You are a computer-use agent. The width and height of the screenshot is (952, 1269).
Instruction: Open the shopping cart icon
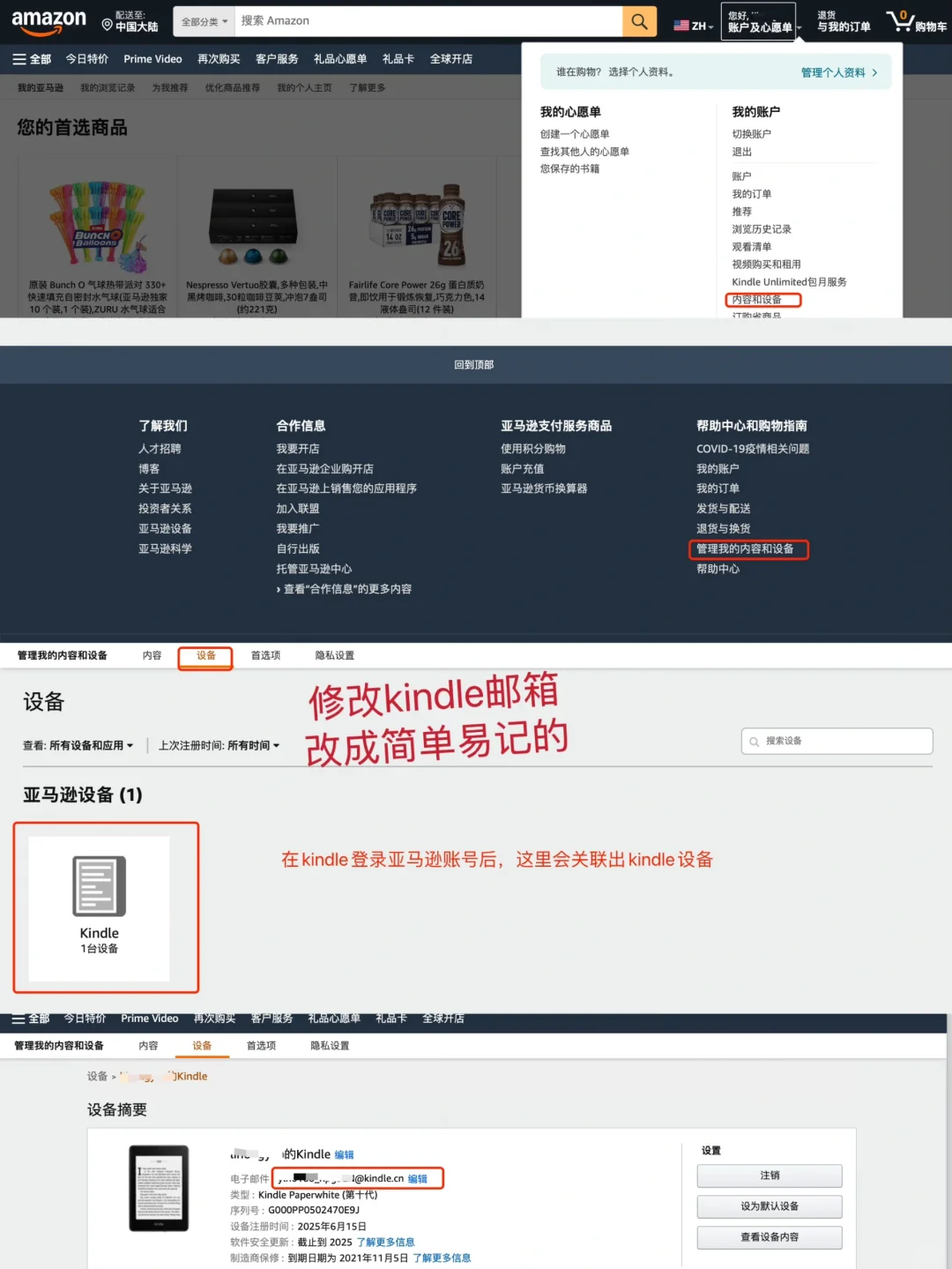[917, 21]
